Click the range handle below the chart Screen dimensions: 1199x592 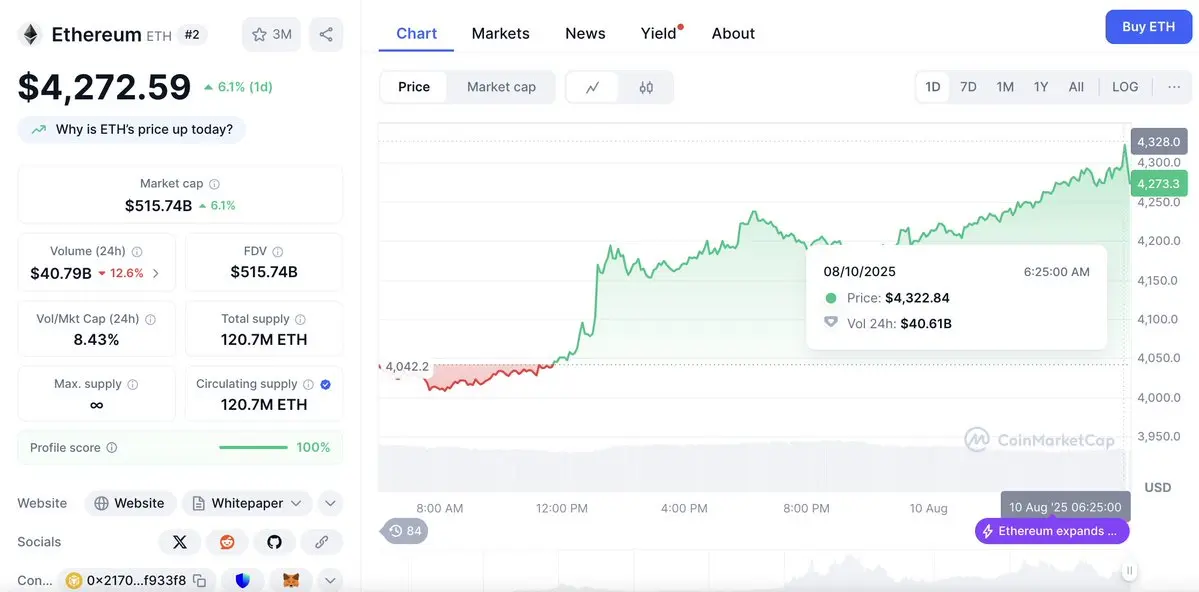click(1129, 570)
